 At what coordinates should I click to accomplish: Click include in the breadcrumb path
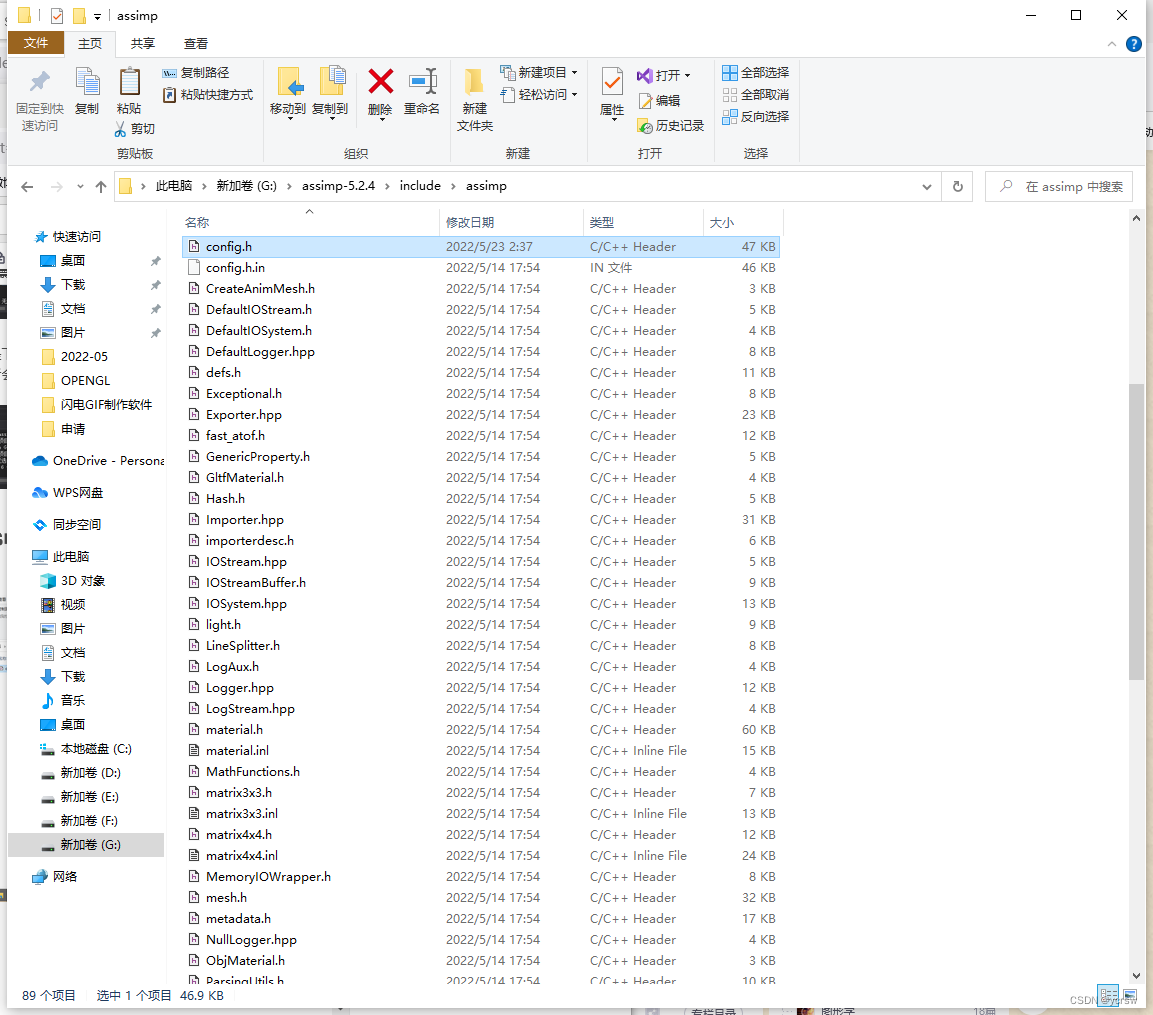pyautogui.click(x=420, y=186)
